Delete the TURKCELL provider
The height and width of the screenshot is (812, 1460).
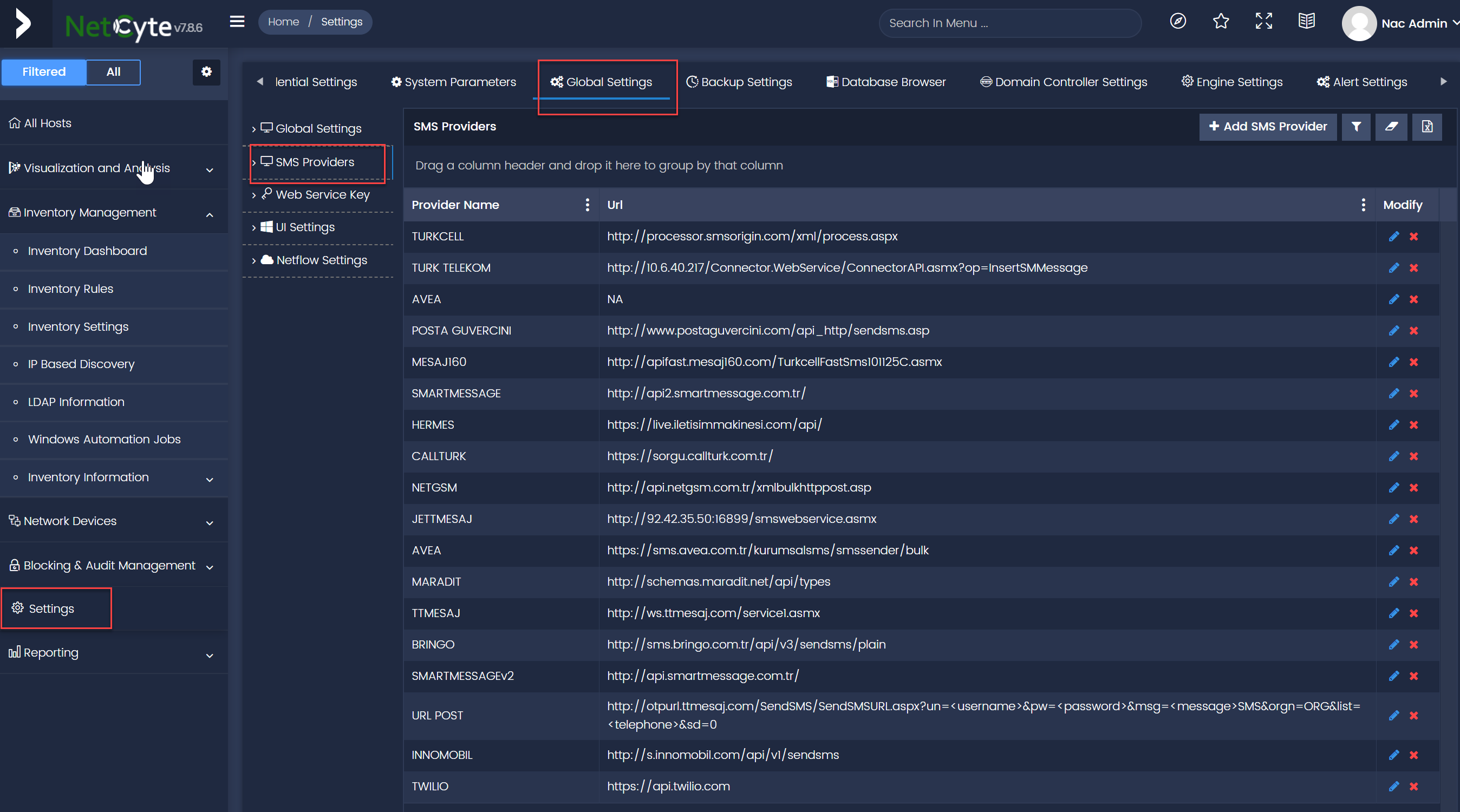point(1413,236)
